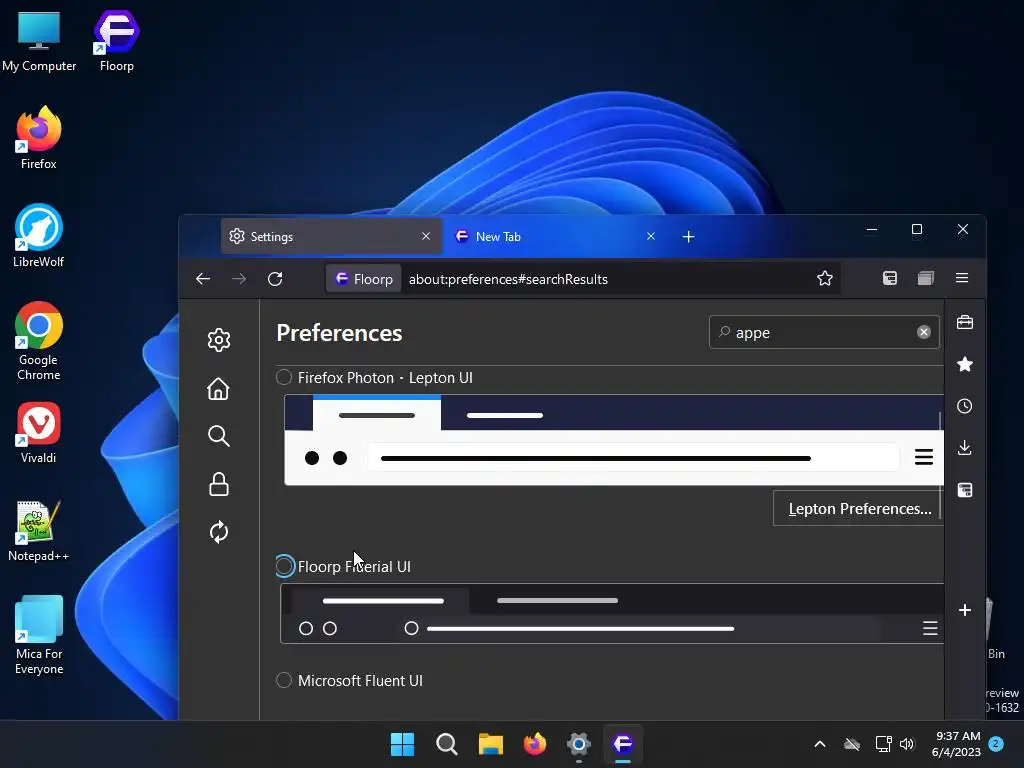The image size is (1024, 768).
Task: Click the Lepton UI preview thumbnail
Action: (614, 440)
